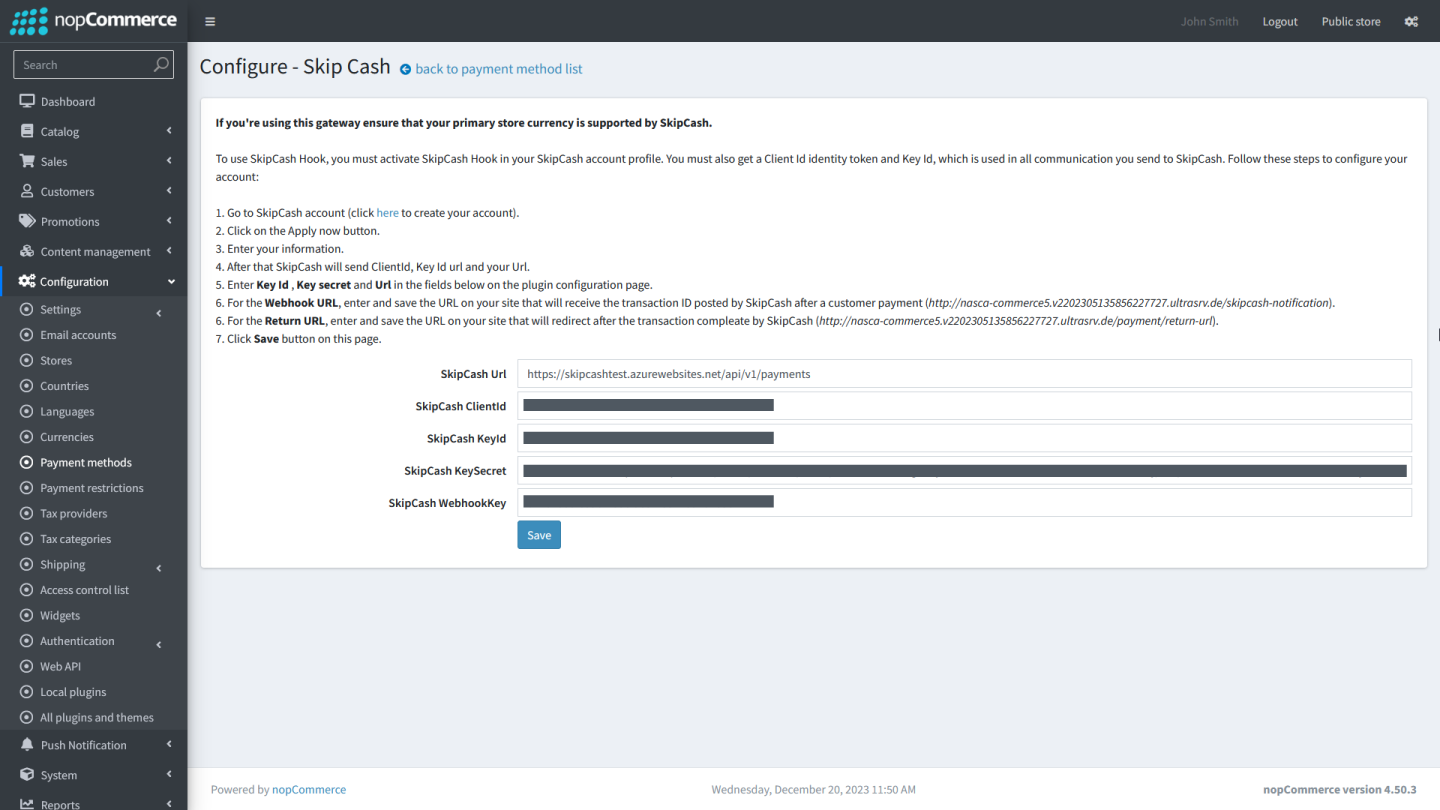Go back to payment method list
The image size is (1440, 810).
pos(498,69)
